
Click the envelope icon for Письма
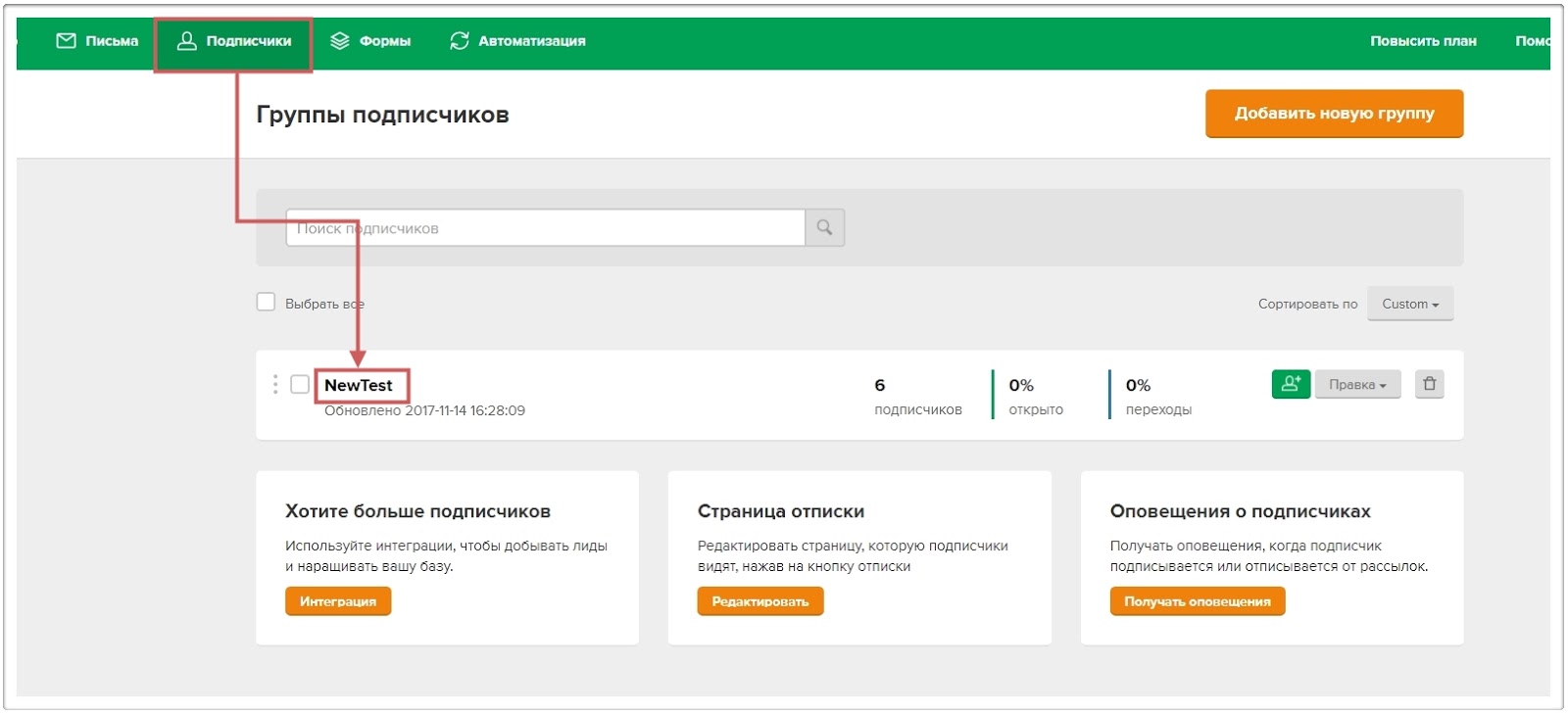(66, 41)
